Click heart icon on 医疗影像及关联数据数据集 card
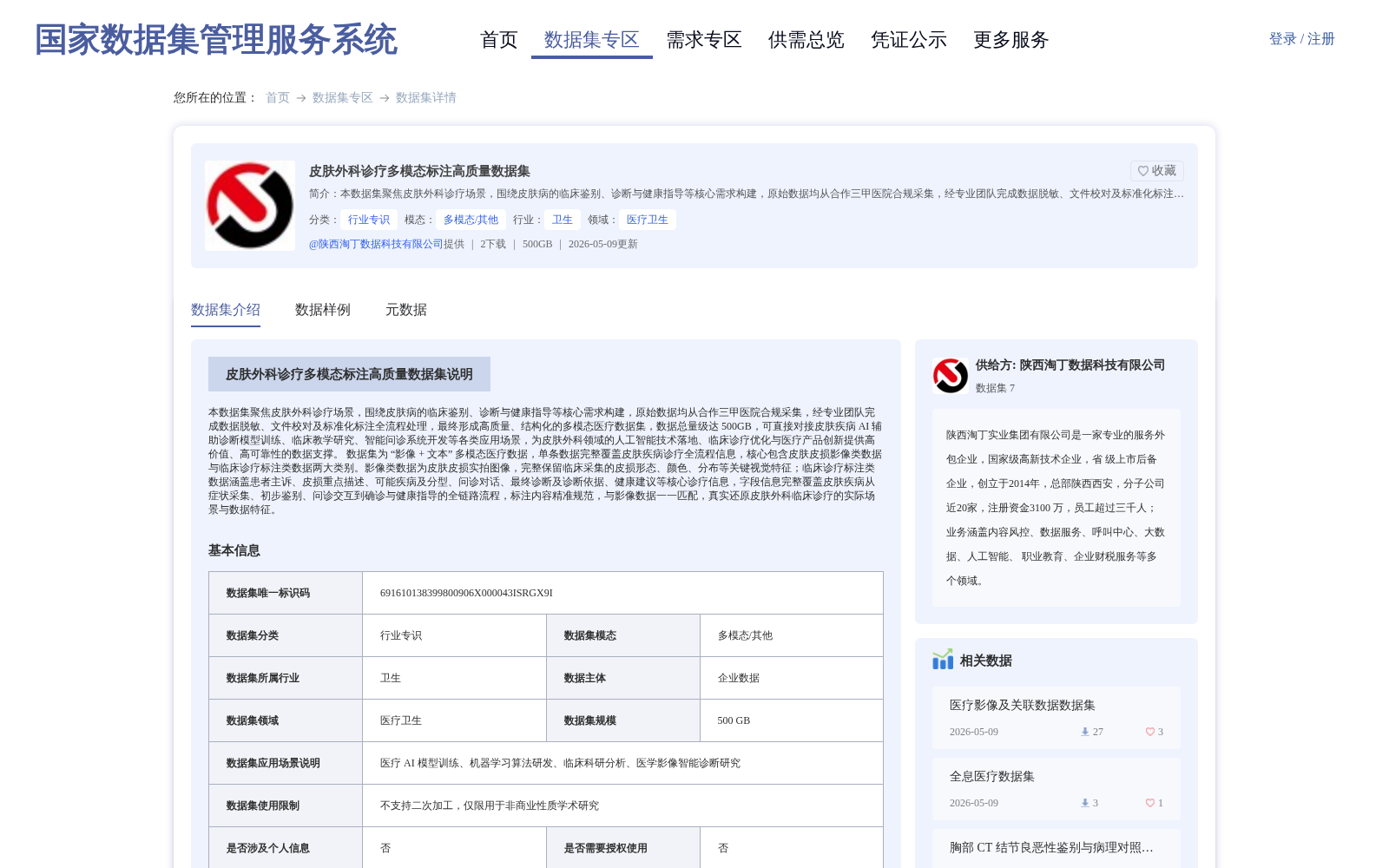Viewport: 1389px width, 868px height. [x=1149, y=732]
